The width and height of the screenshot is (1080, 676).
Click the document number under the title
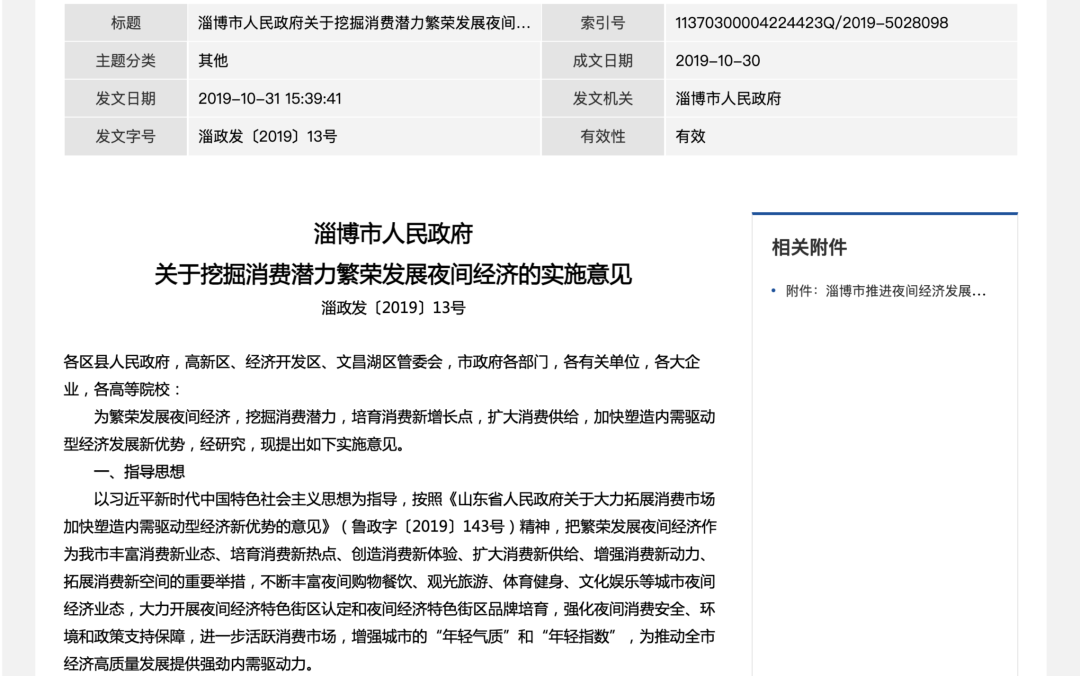click(x=393, y=307)
